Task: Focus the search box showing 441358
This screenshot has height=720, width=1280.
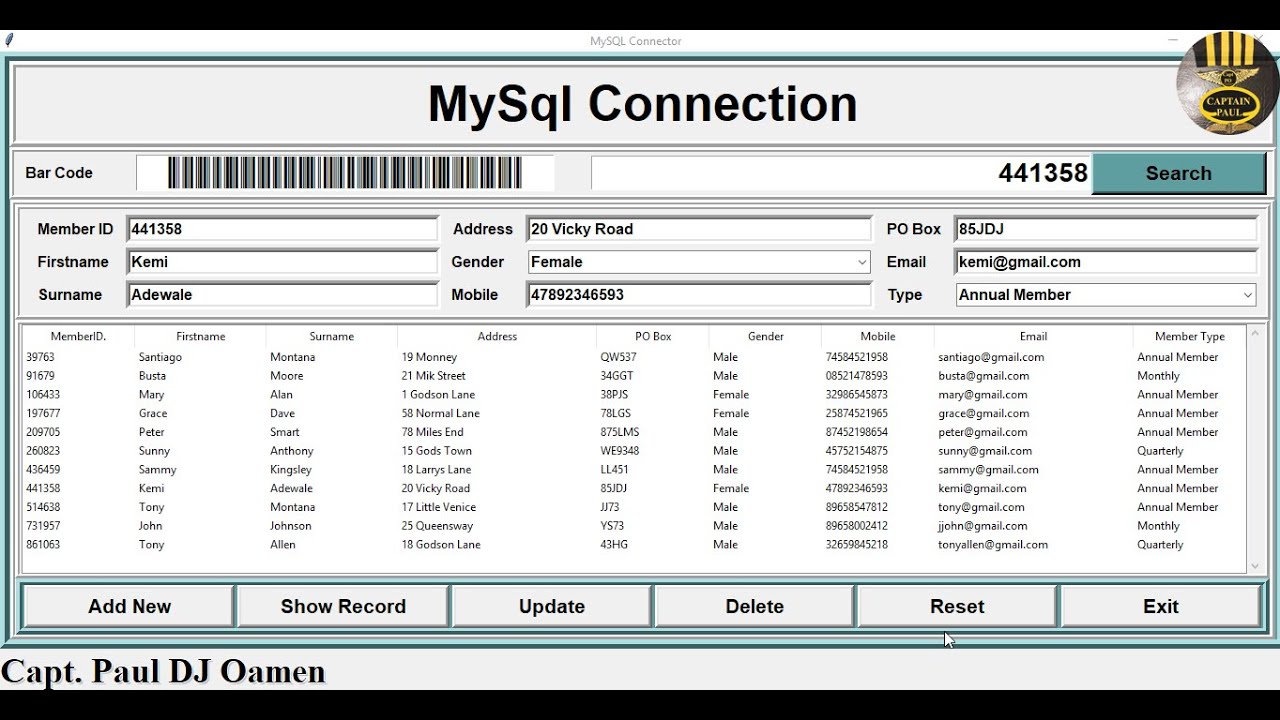Action: [841, 173]
